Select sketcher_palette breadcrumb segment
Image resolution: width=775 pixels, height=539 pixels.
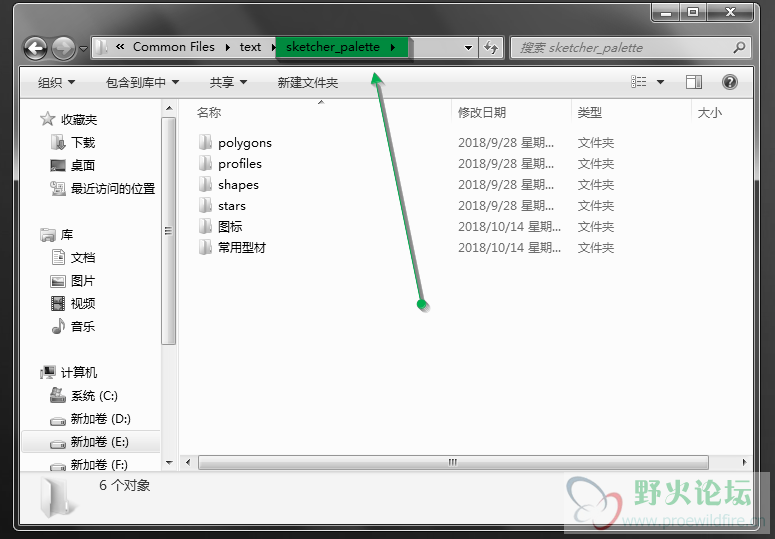333,47
